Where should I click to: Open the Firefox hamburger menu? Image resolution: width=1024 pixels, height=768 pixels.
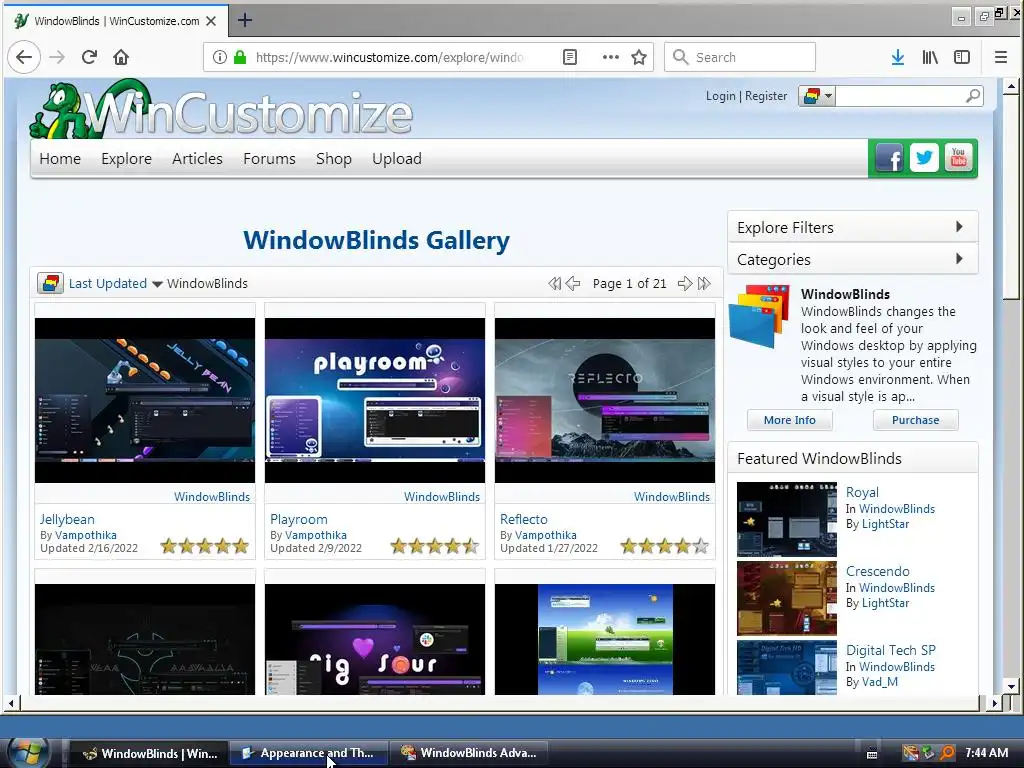[1000, 57]
